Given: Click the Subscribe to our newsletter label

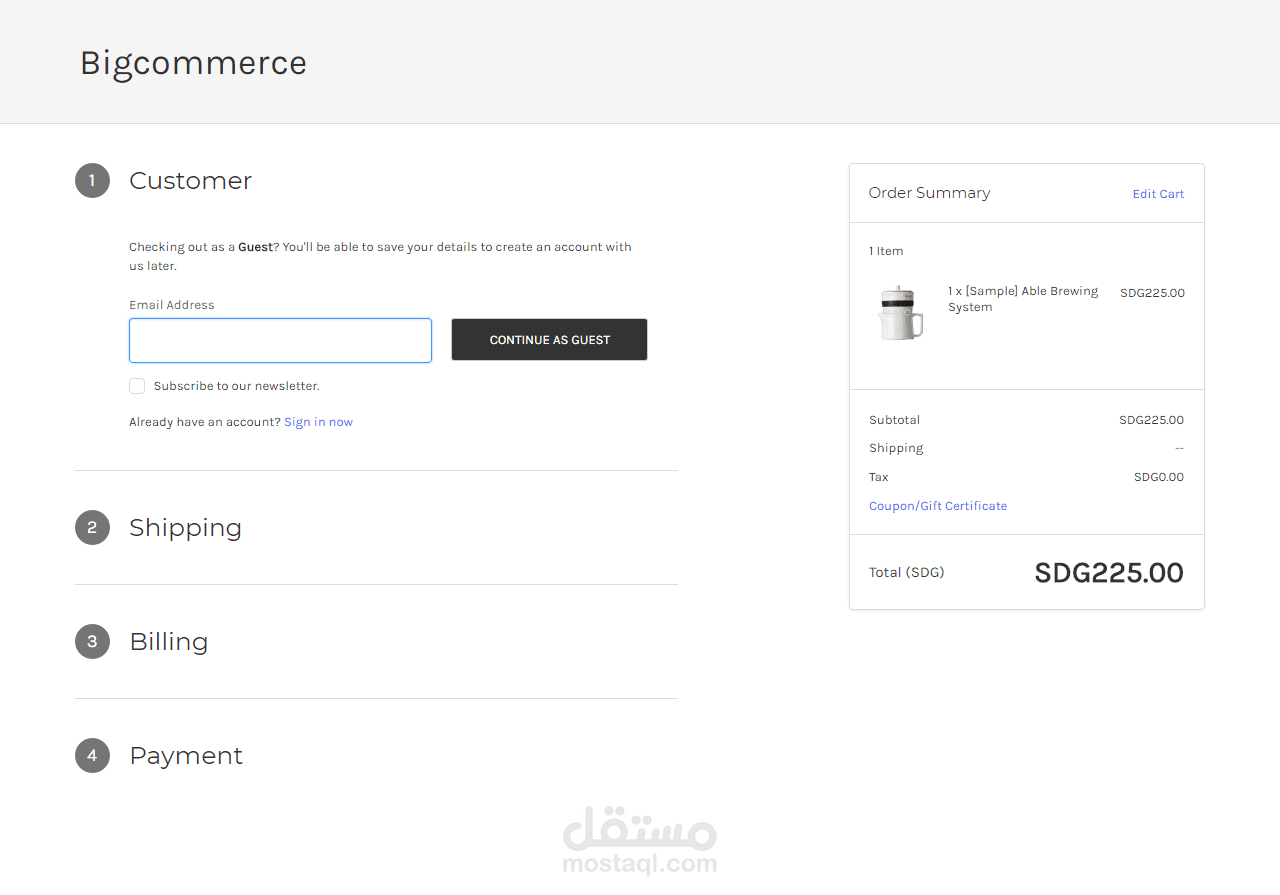Looking at the screenshot, I should [x=236, y=386].
